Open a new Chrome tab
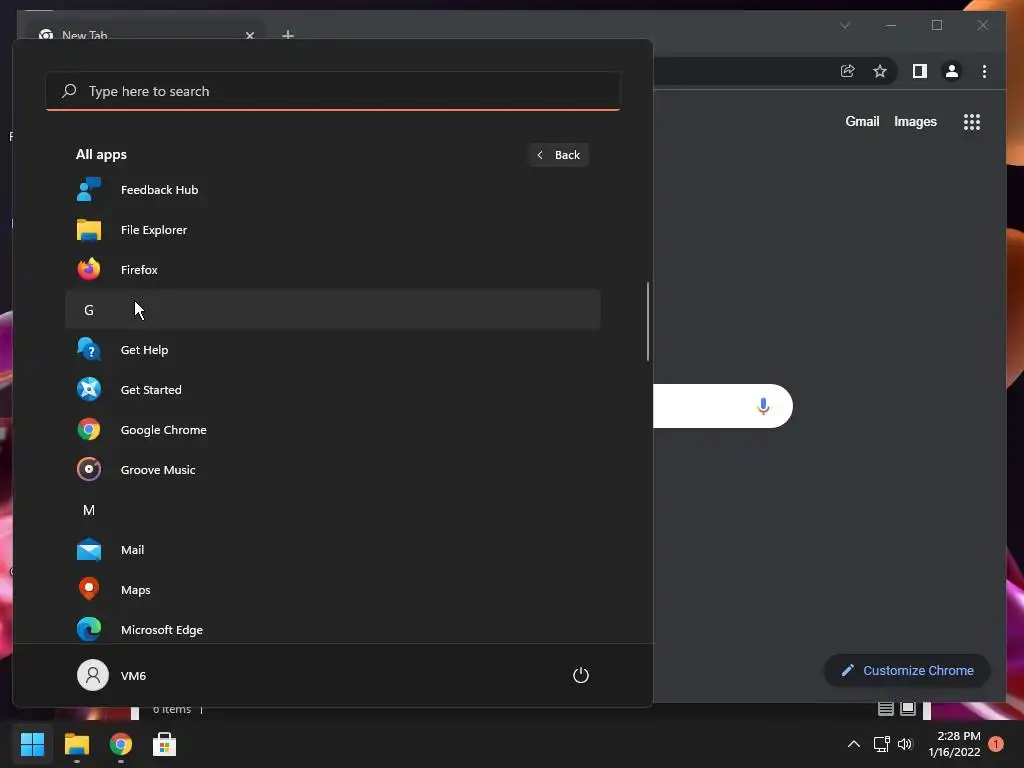Viewport: 1024px width, 768px height. pyautogui.click(x=287, y=34)
